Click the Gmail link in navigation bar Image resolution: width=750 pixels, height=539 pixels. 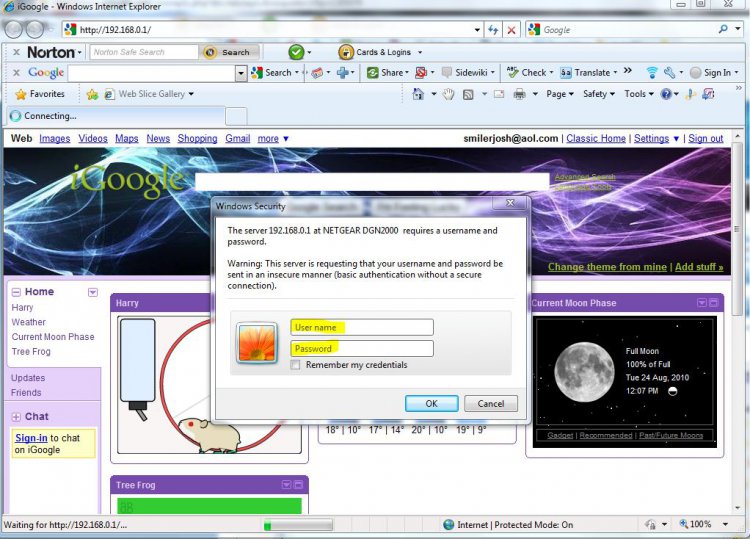coord(238,139)
